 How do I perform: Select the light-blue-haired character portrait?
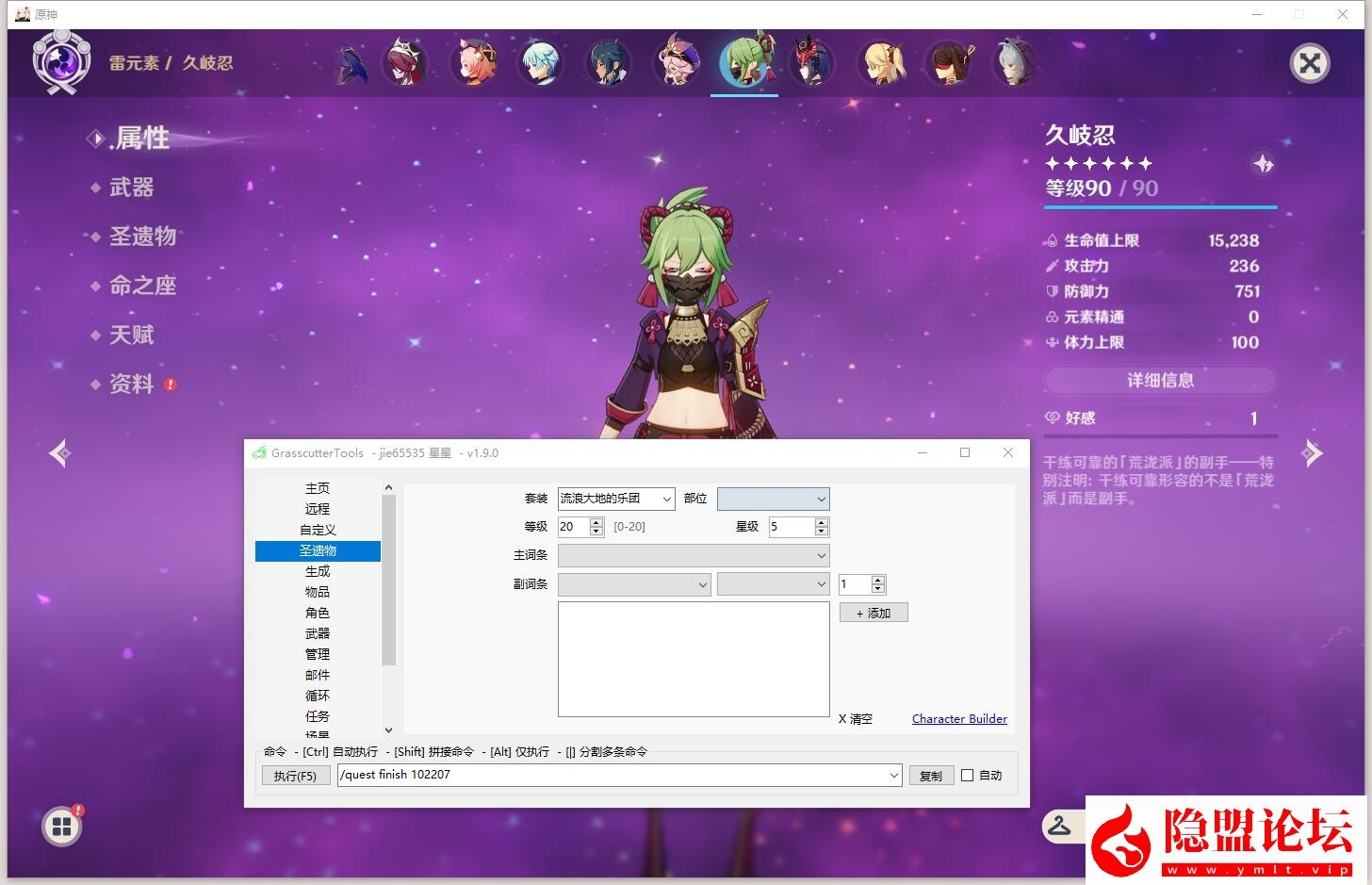pos(542,62)
